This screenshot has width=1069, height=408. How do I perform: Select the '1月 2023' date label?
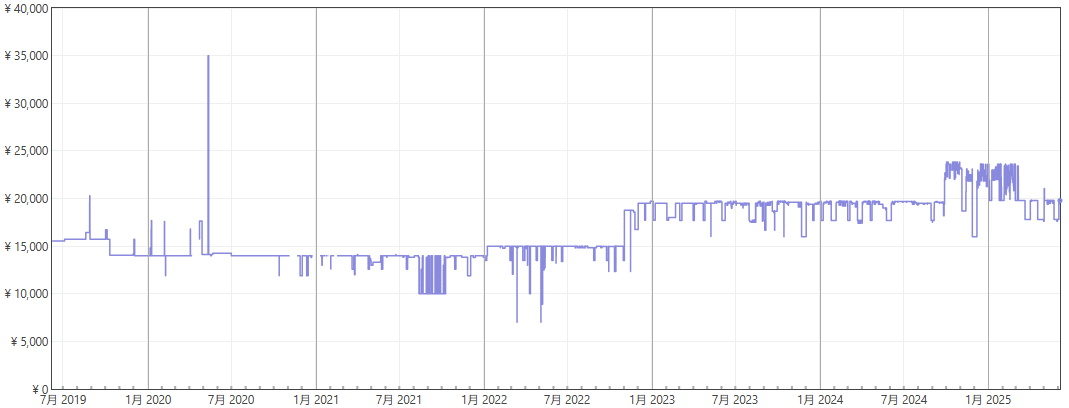click(x=652, y=400)
